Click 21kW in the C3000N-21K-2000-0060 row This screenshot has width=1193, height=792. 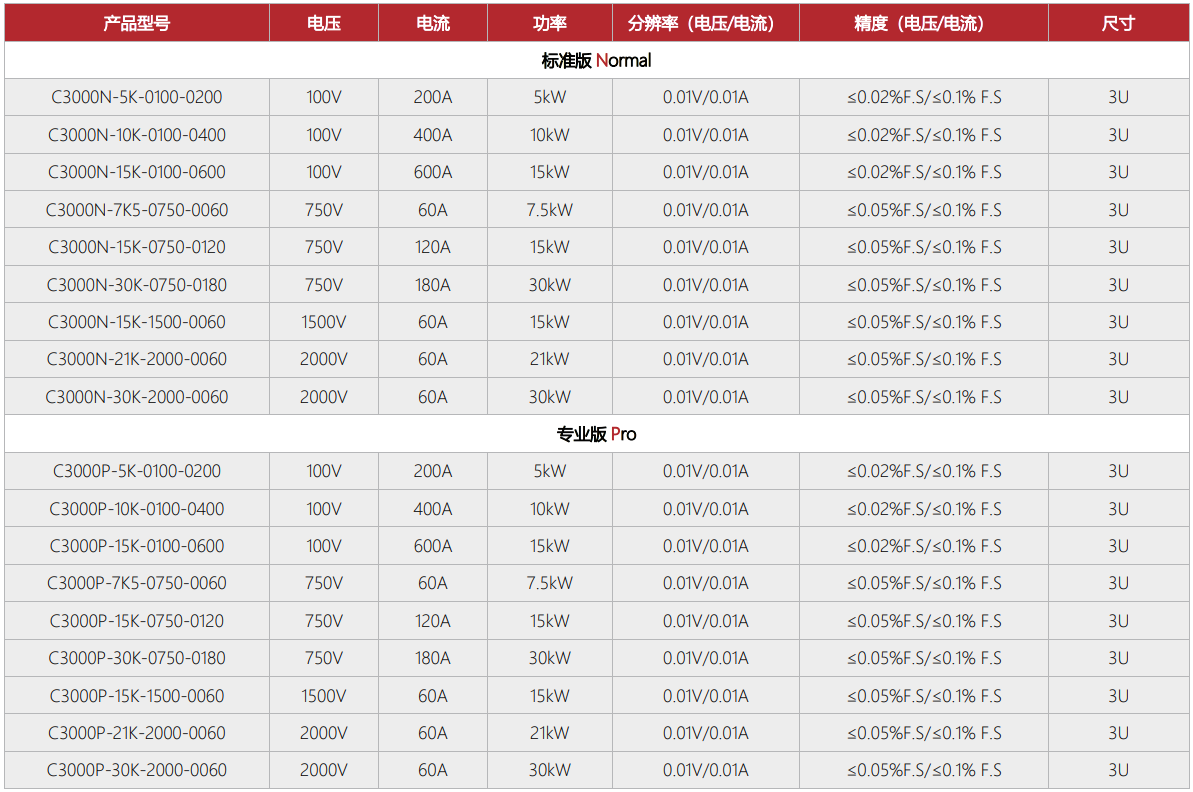click(549, 359)
